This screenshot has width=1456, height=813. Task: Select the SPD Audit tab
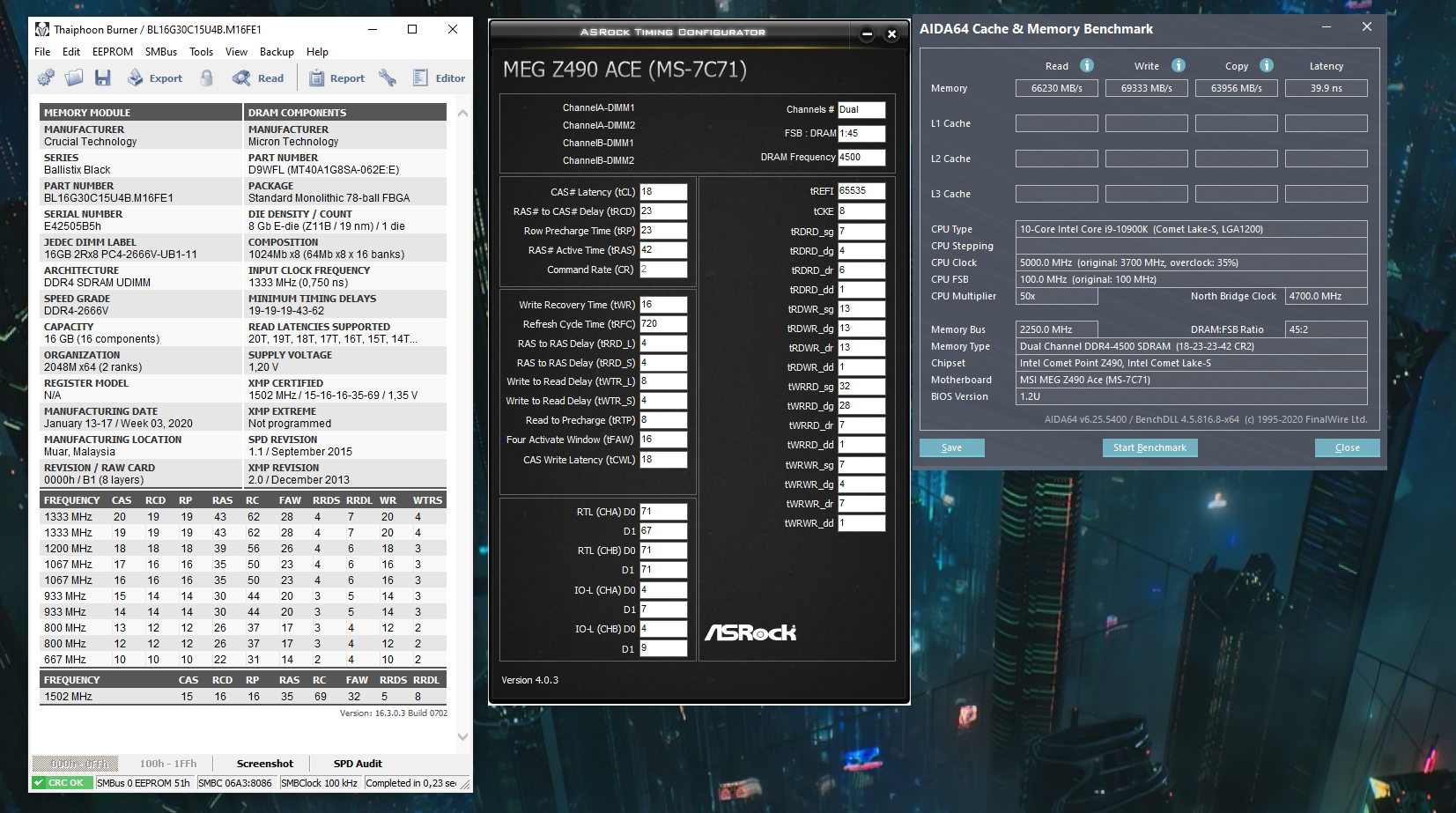(358, 764)
